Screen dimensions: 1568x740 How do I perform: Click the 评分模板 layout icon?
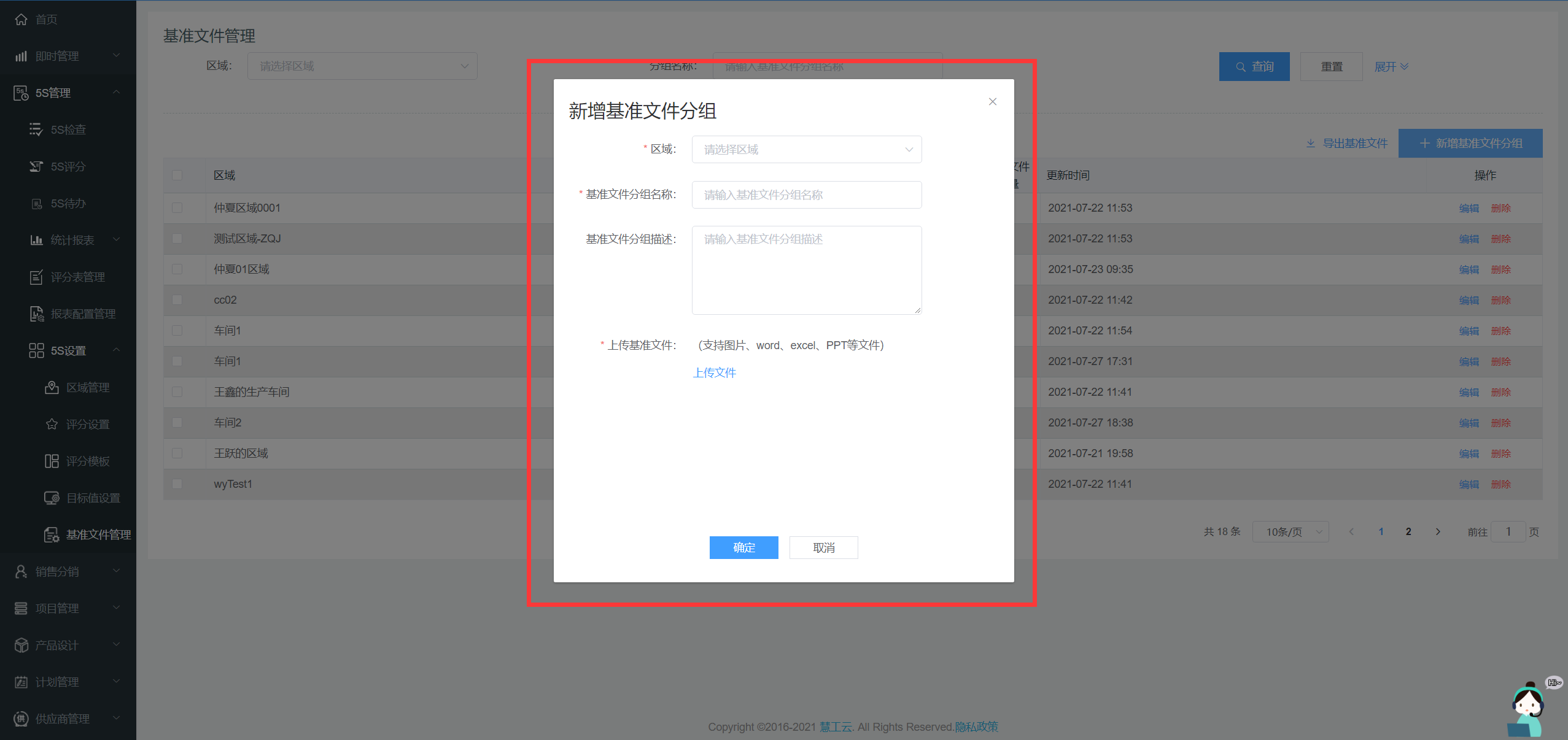52,461
